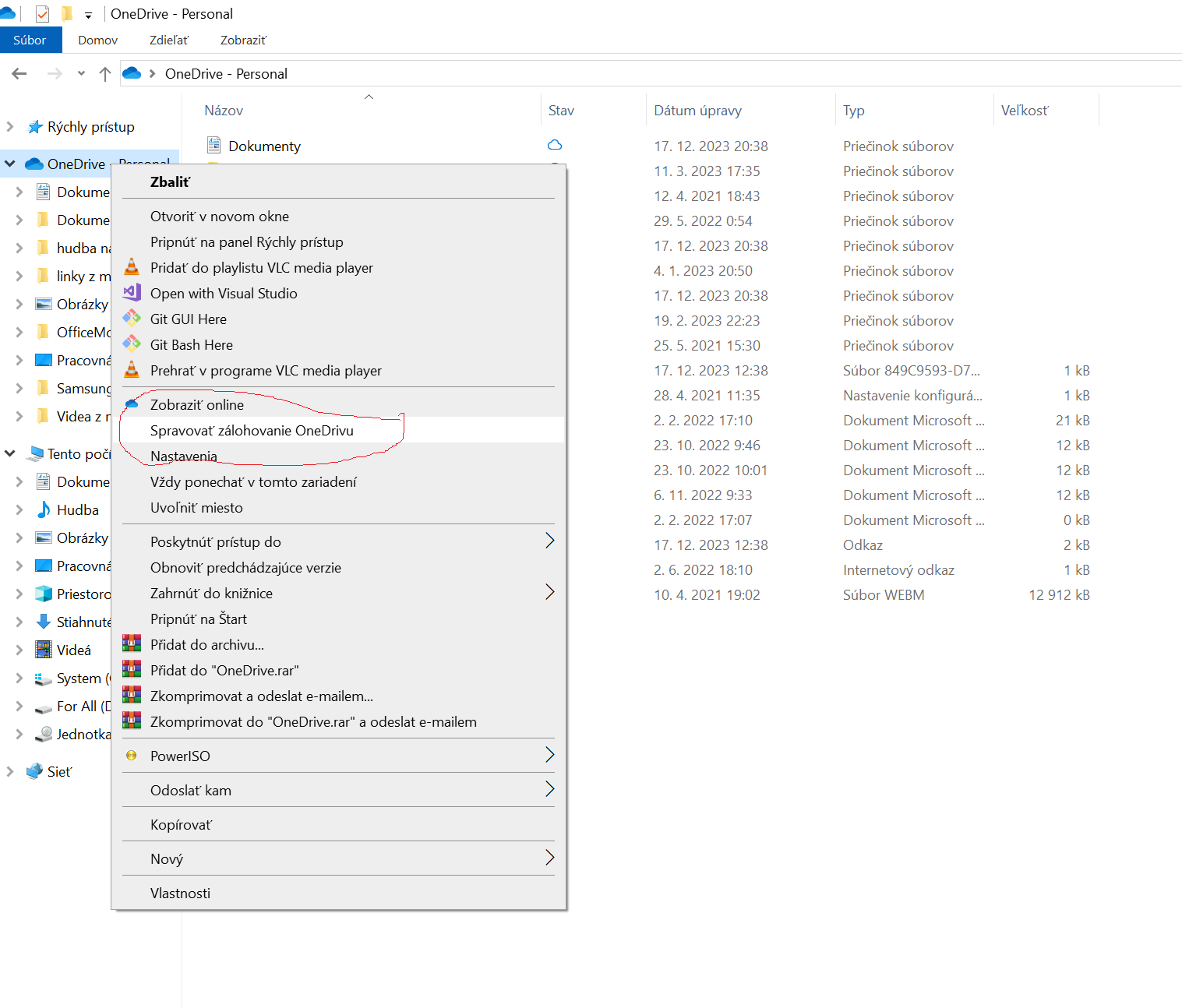Expand the Sieť tree node
Image resolution: width=1182 pixels, height=1008 pixels.
[10, 771]
